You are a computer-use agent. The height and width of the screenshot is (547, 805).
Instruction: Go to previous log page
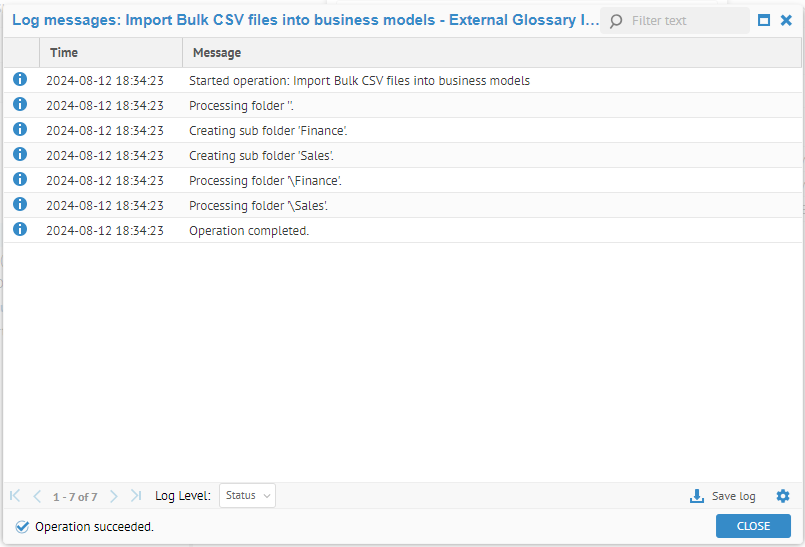(37, 496)
